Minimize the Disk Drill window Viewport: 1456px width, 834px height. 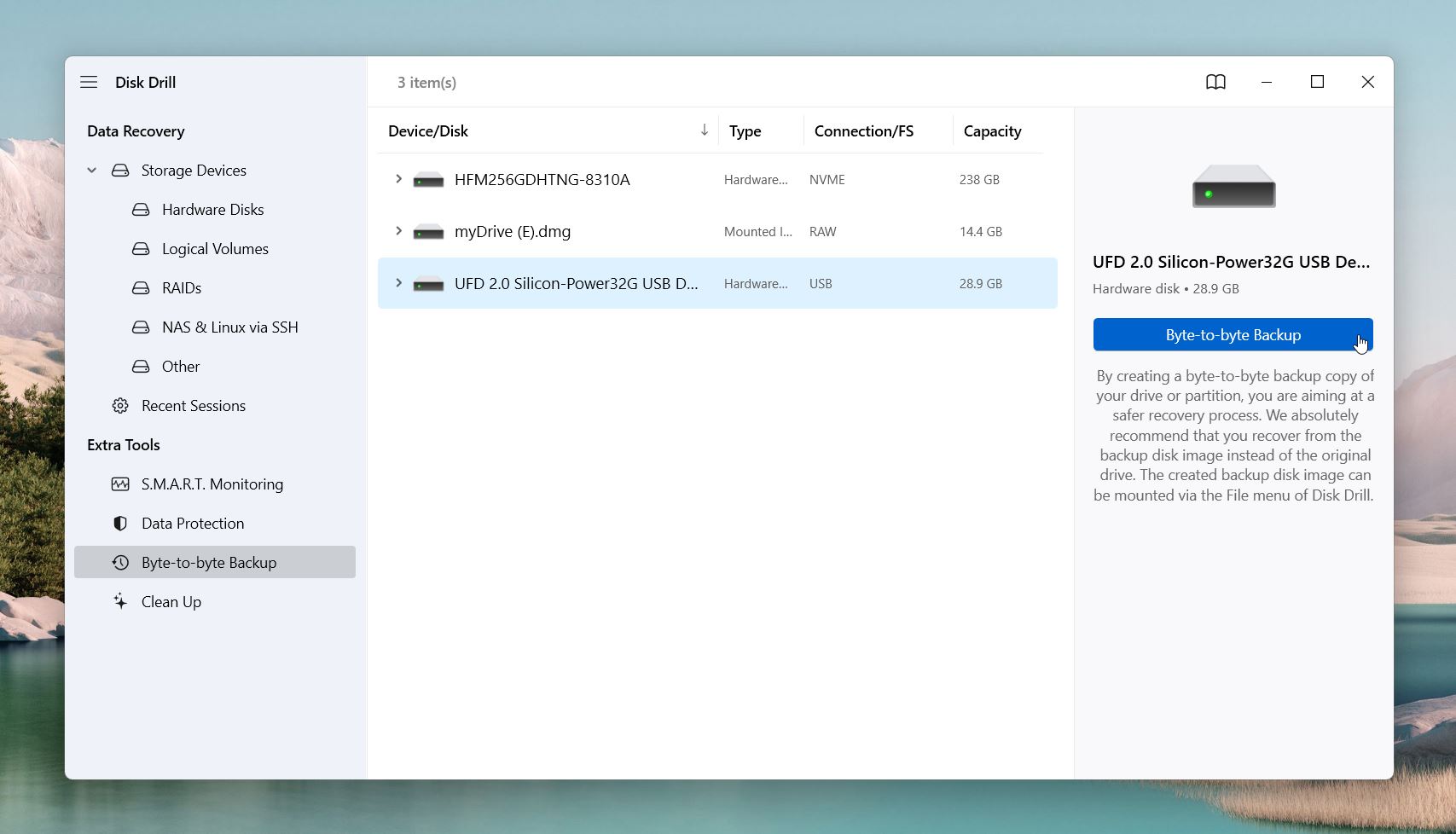click(1267, 82)
